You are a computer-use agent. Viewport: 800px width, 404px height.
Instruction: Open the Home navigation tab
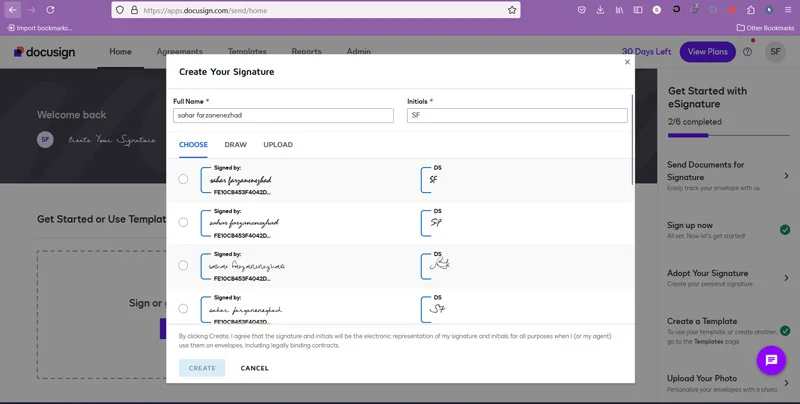coord(120,52)
